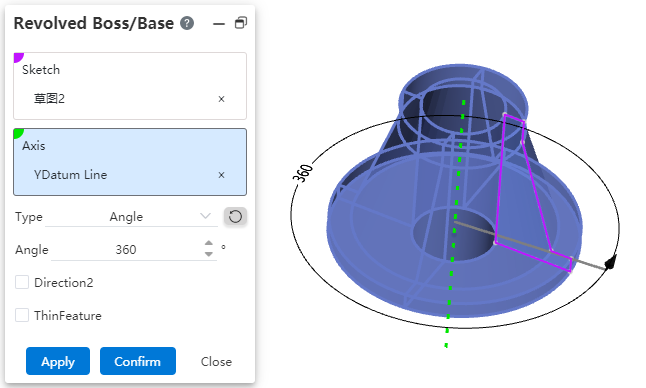Screen dimensions: 646x388
Task: Click the Apply button
Action: click(x=58, y=361)
